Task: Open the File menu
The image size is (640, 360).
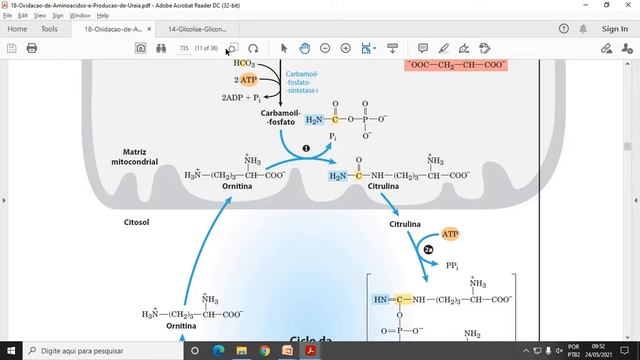Action: click(7, 16)
